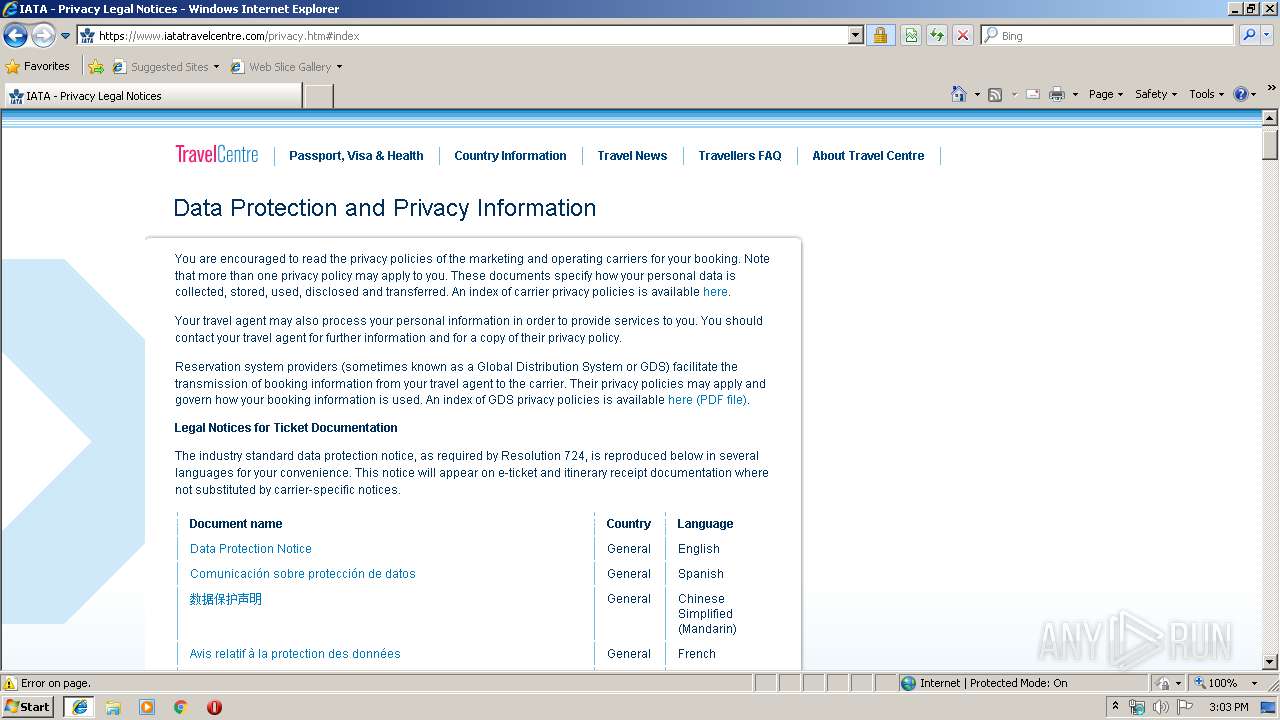Click the red Opera-style taskbar icon
1280x720 pixels.
coord(214,707)
